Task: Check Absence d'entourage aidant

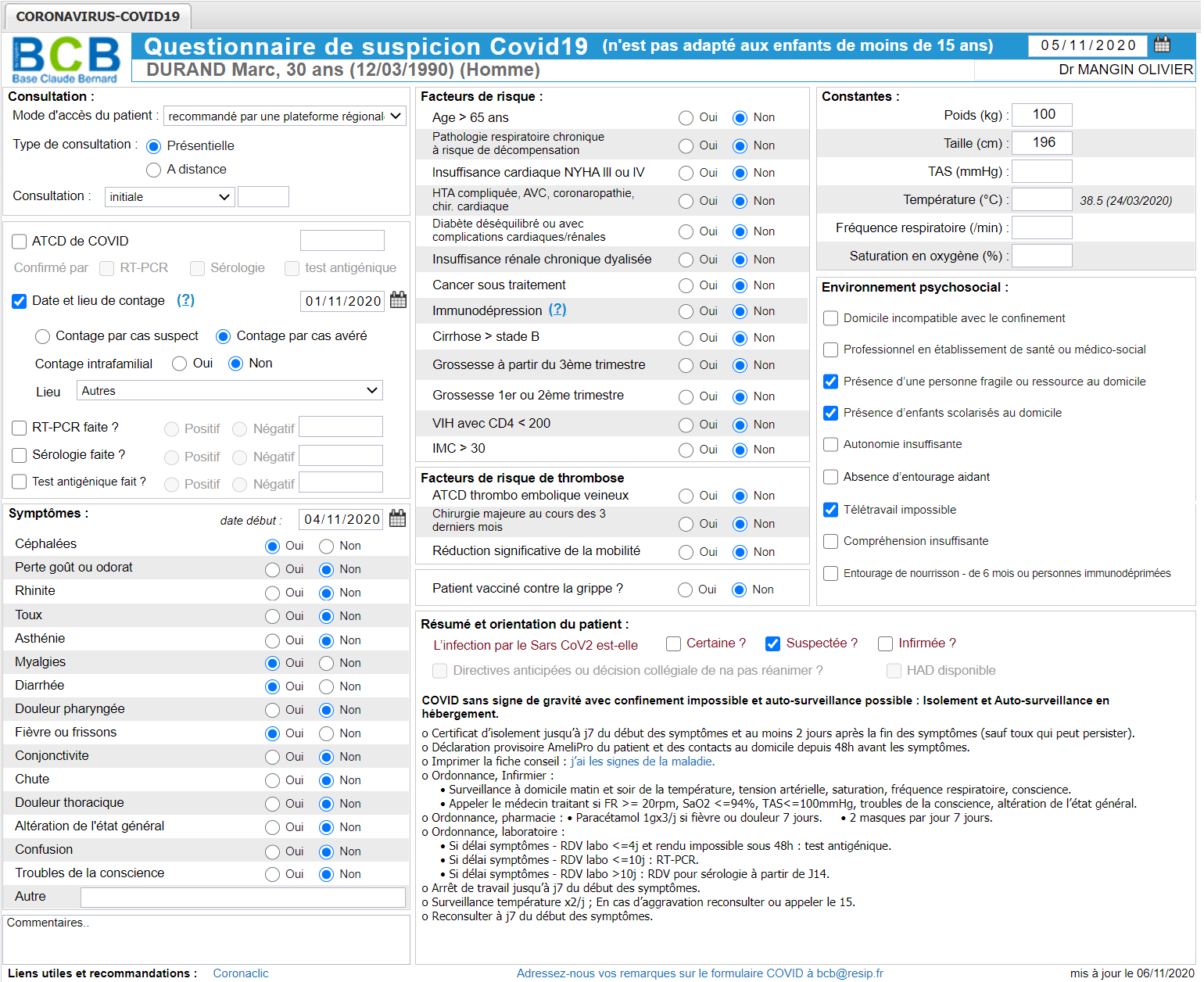Action: point(830,477)
